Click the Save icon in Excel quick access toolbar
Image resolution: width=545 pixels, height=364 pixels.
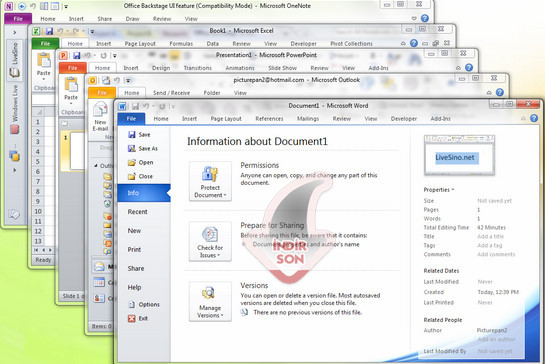click(49, 31)
